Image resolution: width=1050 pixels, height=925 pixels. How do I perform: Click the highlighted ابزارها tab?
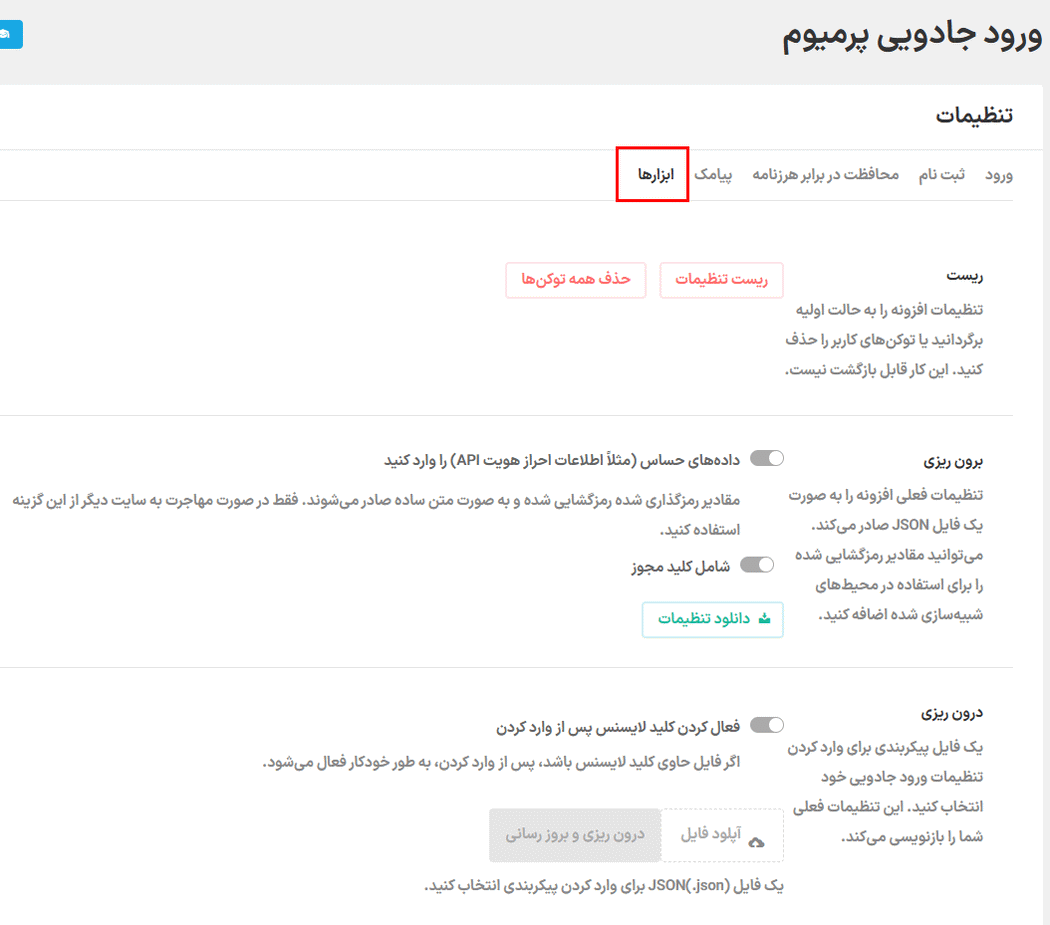point(652,174)
